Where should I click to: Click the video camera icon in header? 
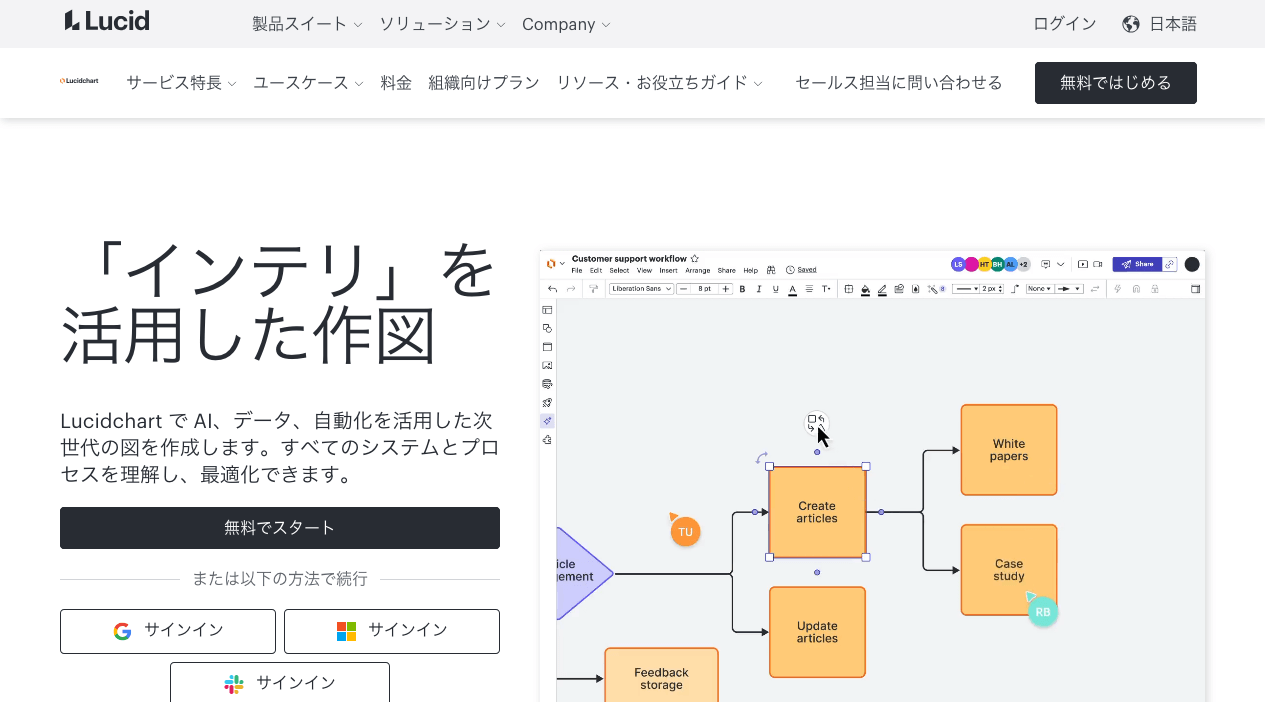[1098, 264]
